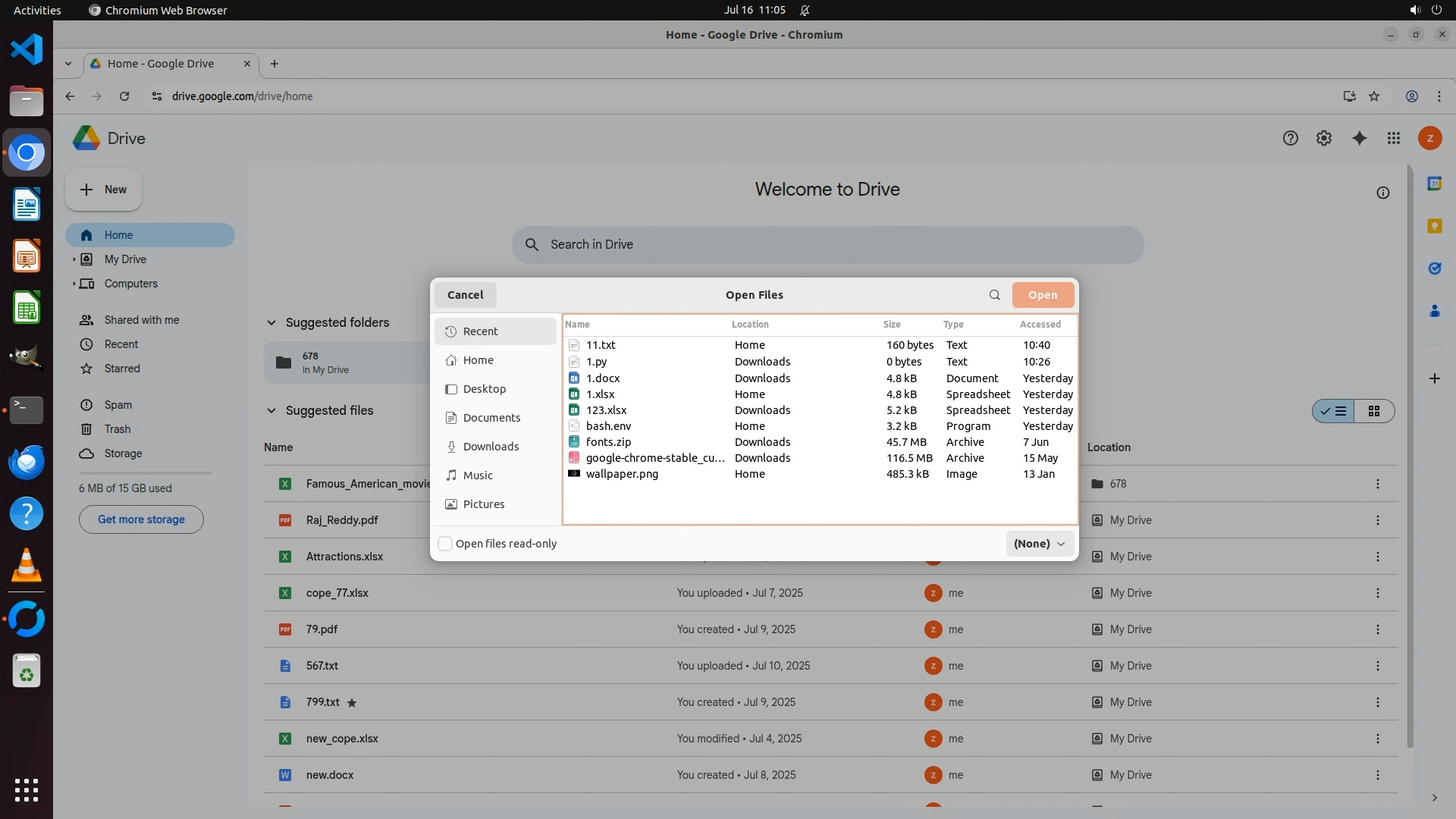Collapse the Suggested folders section
This screenshot has width=1456, height=819.
click(x=271, y=322)
